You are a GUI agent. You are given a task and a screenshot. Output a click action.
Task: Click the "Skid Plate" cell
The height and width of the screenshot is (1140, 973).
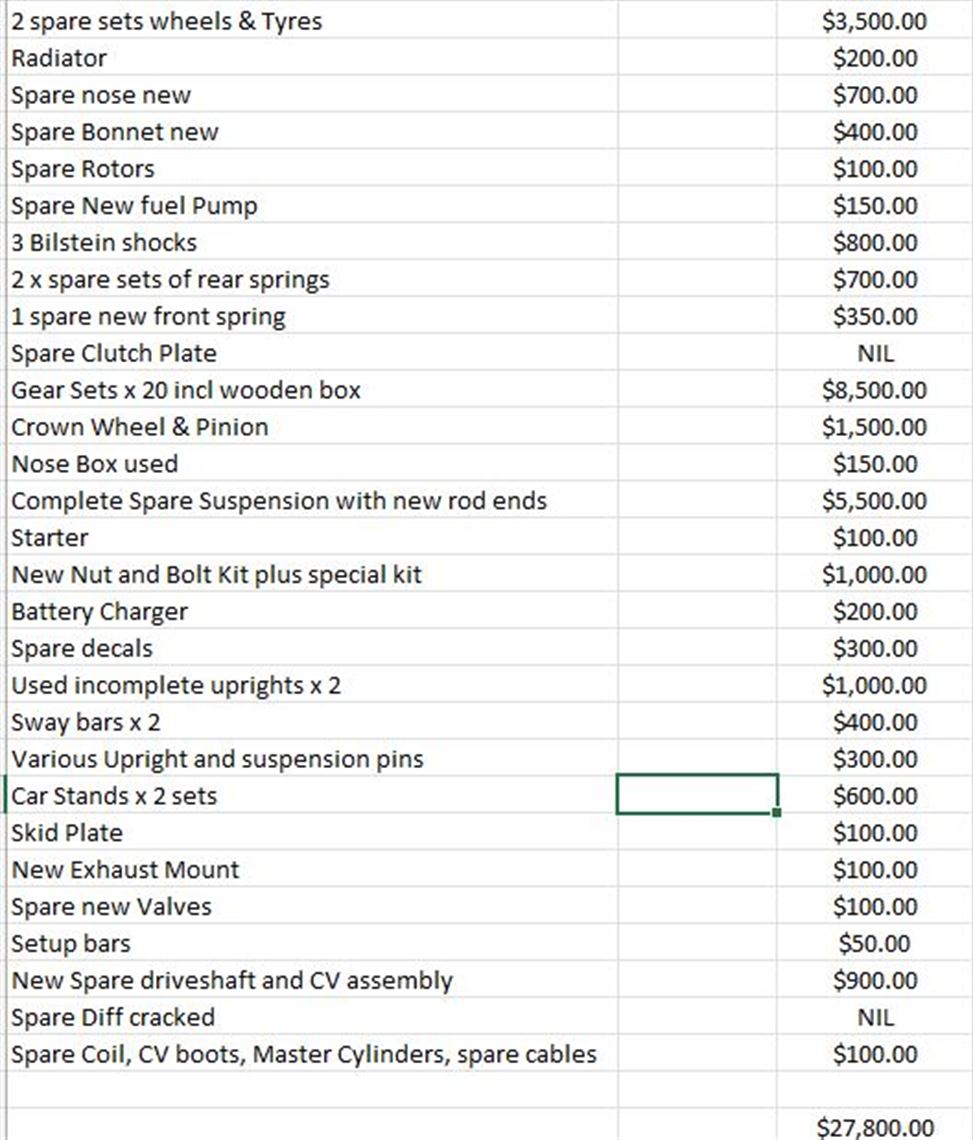click(67, 833)
